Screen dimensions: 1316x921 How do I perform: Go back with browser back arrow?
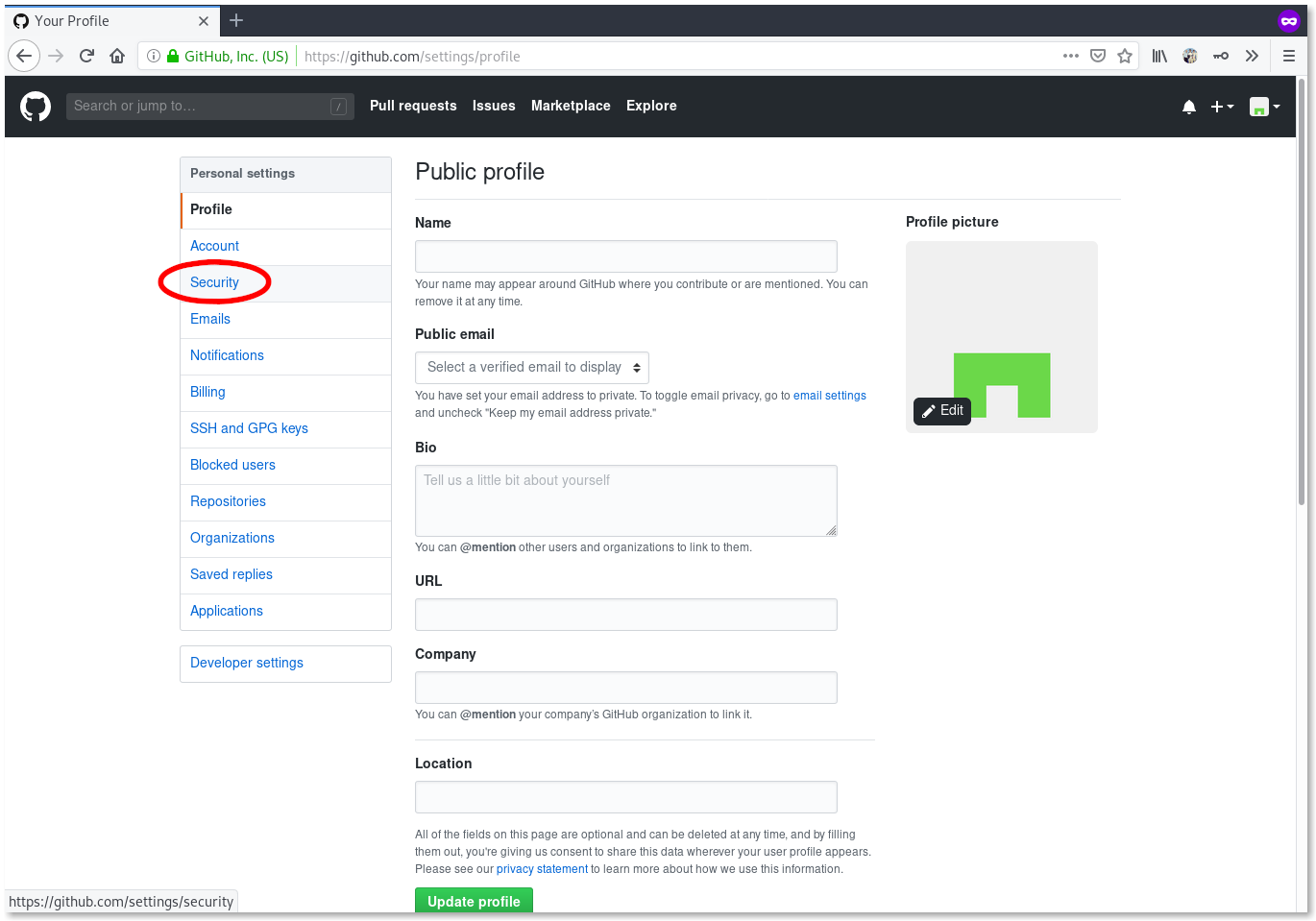coord(24,56)
